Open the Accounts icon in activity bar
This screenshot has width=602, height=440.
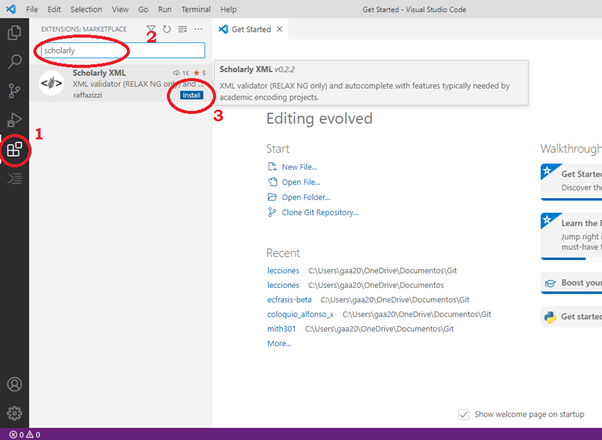14,384
